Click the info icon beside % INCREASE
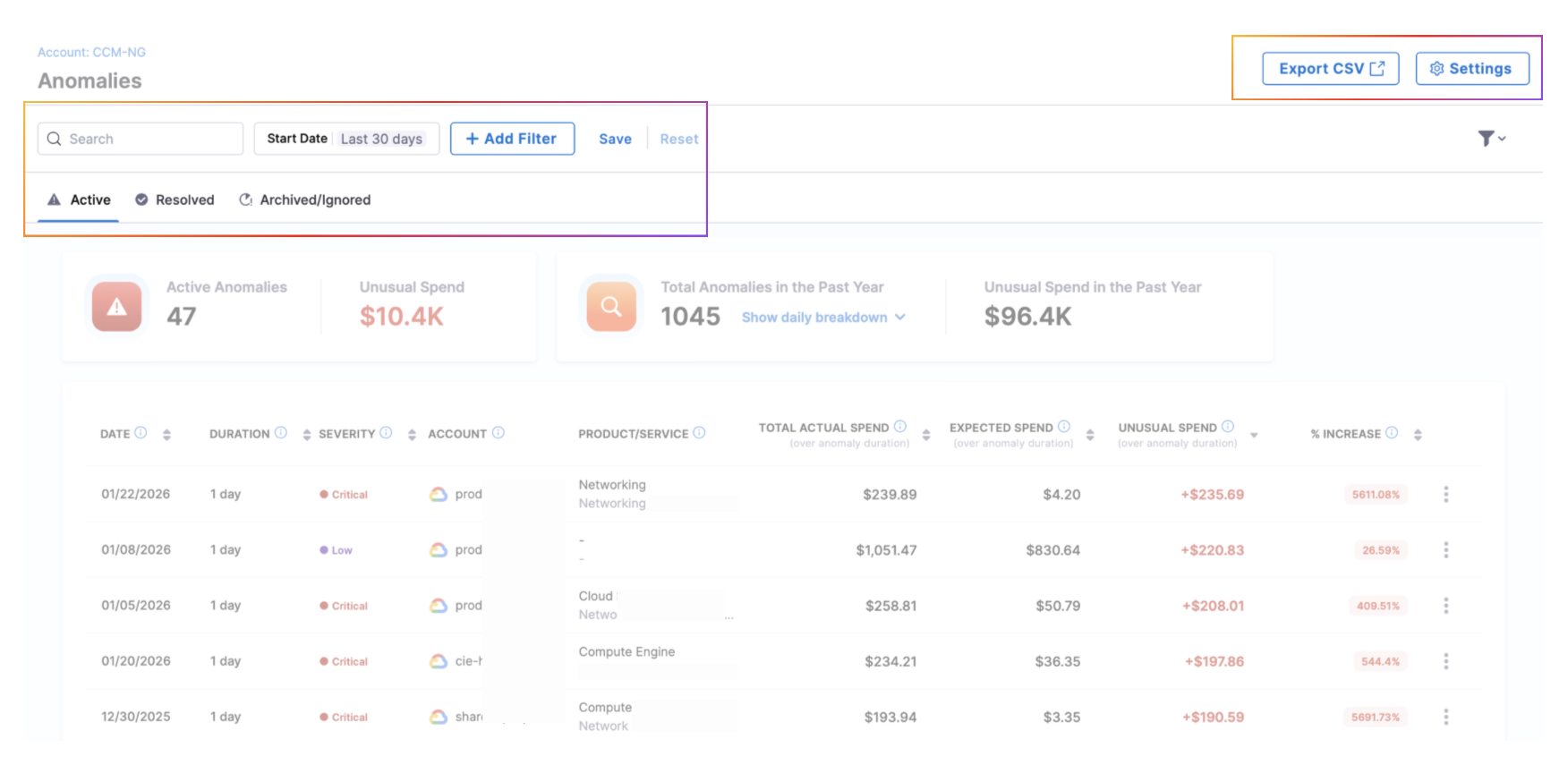The image size is (1568, 773). [1392, 433]
